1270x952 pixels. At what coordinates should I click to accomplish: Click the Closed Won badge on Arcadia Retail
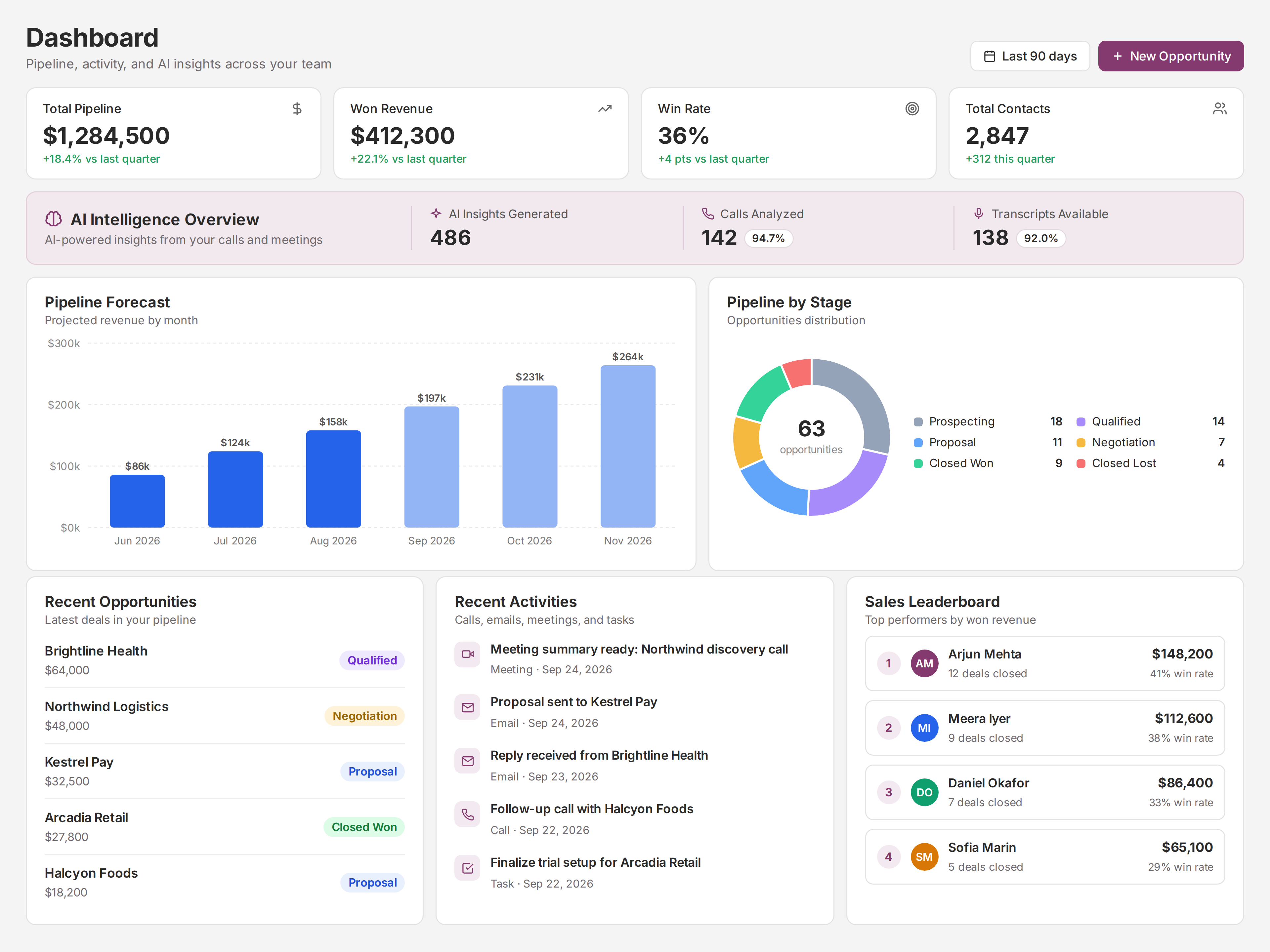364,827
